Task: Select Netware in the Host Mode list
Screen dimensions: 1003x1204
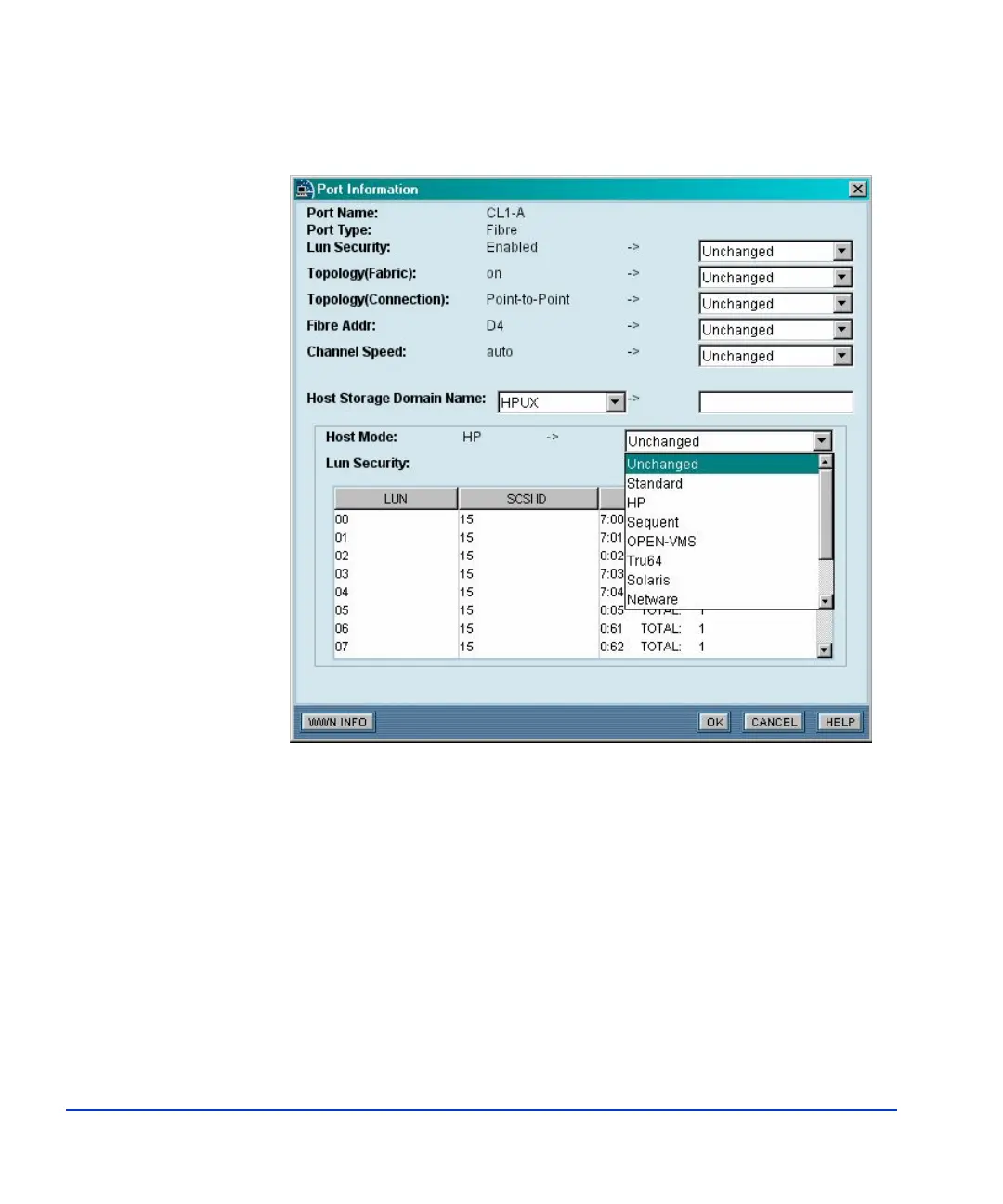Action: click(722, 600)
